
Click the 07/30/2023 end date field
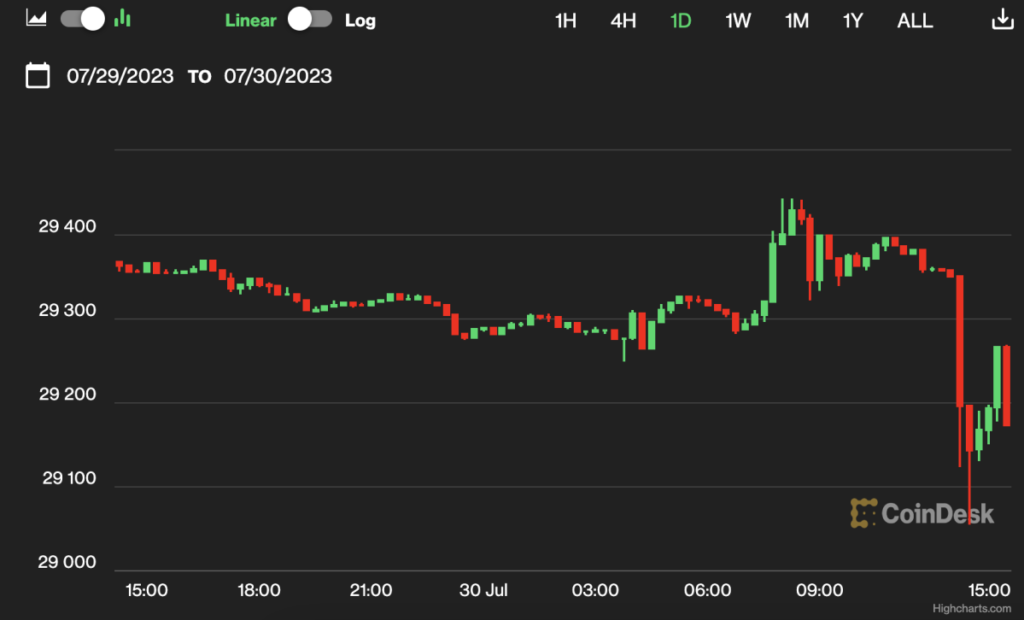[277, 75]
